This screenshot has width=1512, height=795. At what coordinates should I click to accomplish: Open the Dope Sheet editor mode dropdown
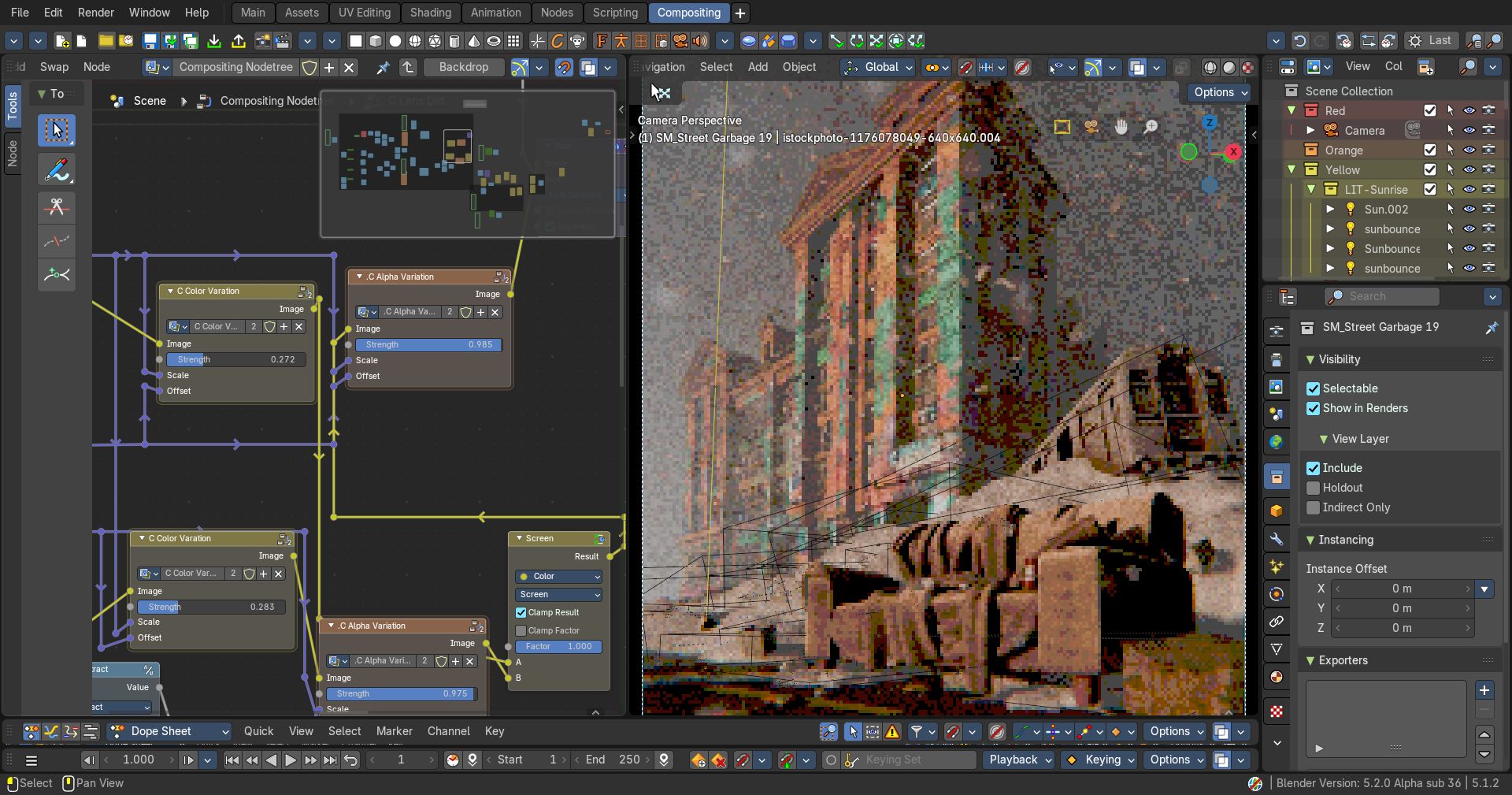[169, 731]
